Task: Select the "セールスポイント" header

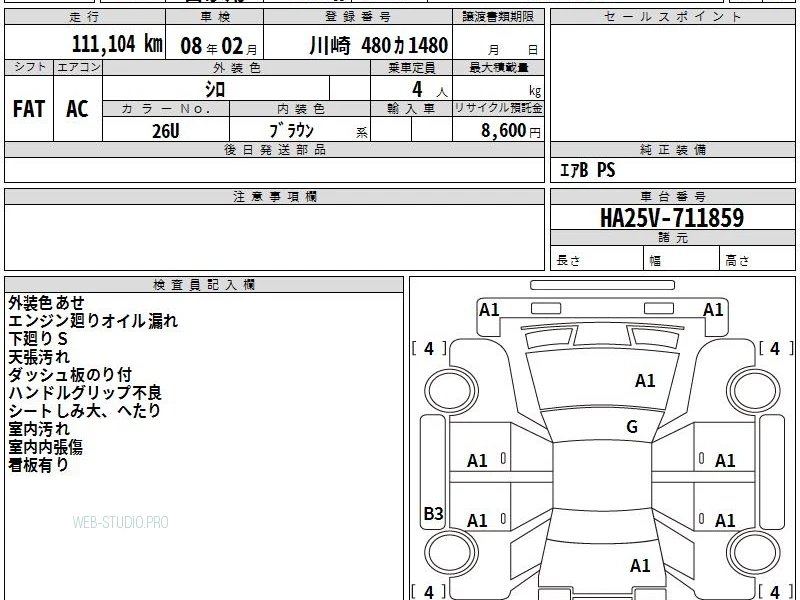Action: 672,17
